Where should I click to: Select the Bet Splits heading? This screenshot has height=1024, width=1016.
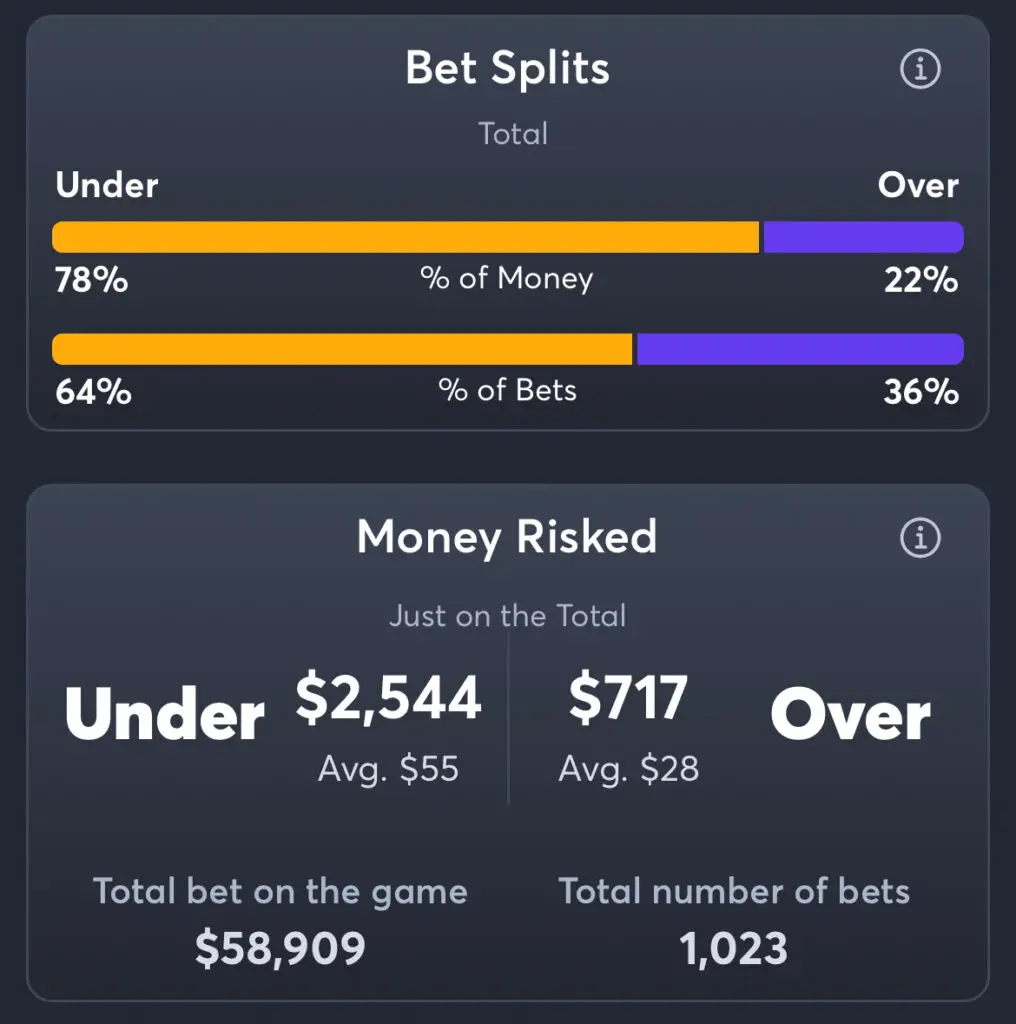(x=507, y=69)
